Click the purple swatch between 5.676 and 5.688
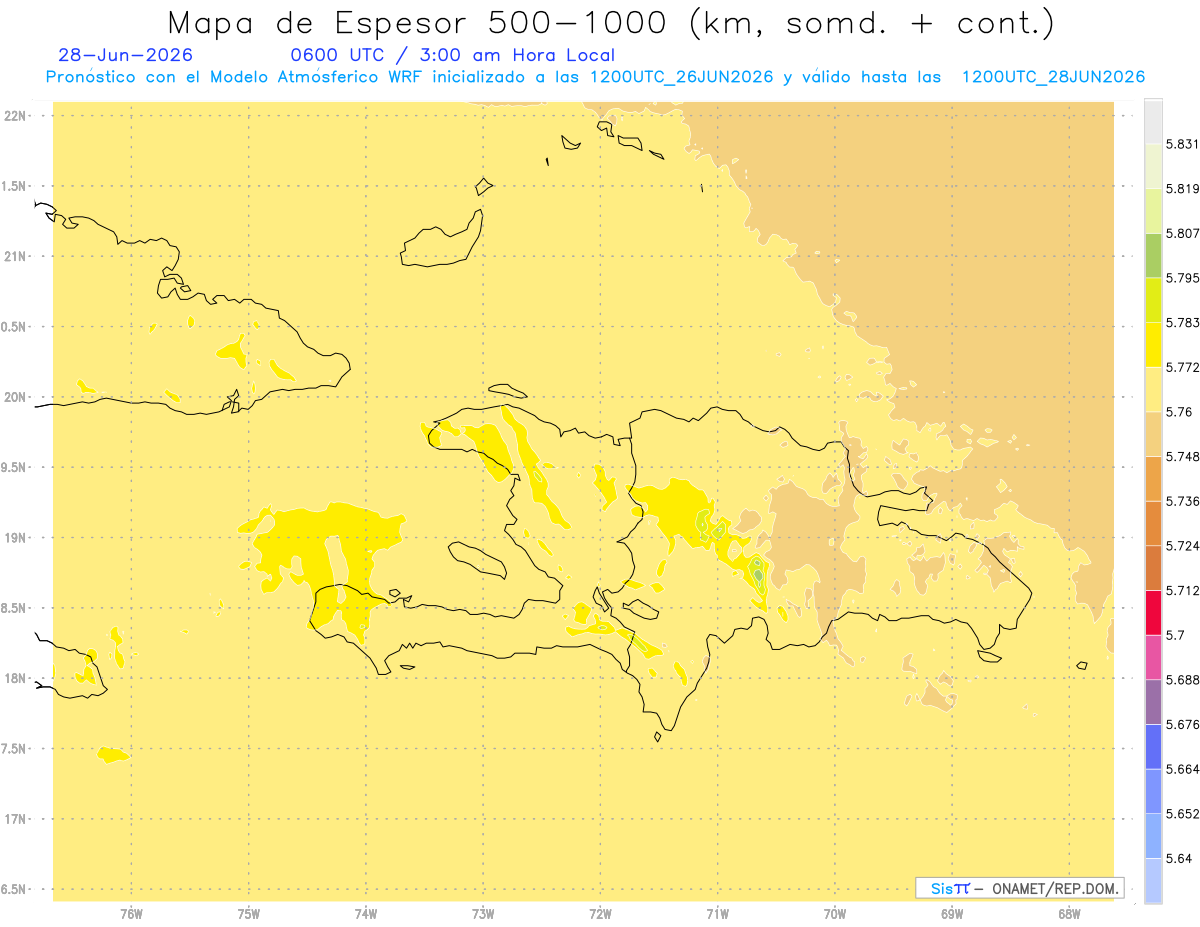This screenshot has width=1200, height=927. tap(1153, 702)
